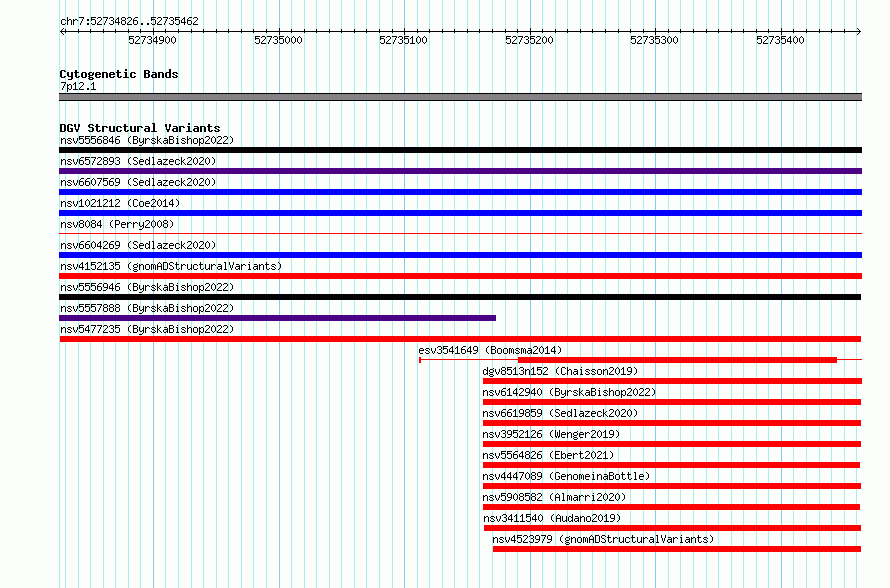
Task: Select the red nsv3411540 variant bar
Action: (672, 528)
